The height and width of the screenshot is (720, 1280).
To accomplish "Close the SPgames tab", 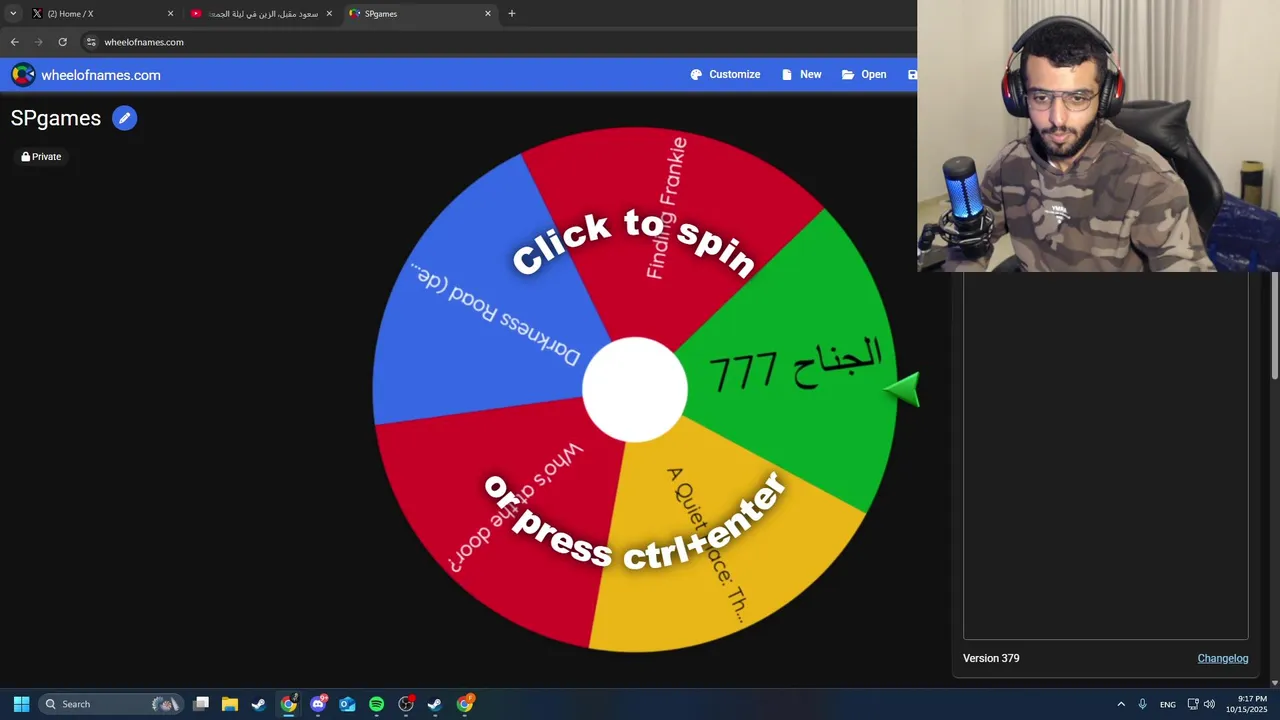I will 488,14.
